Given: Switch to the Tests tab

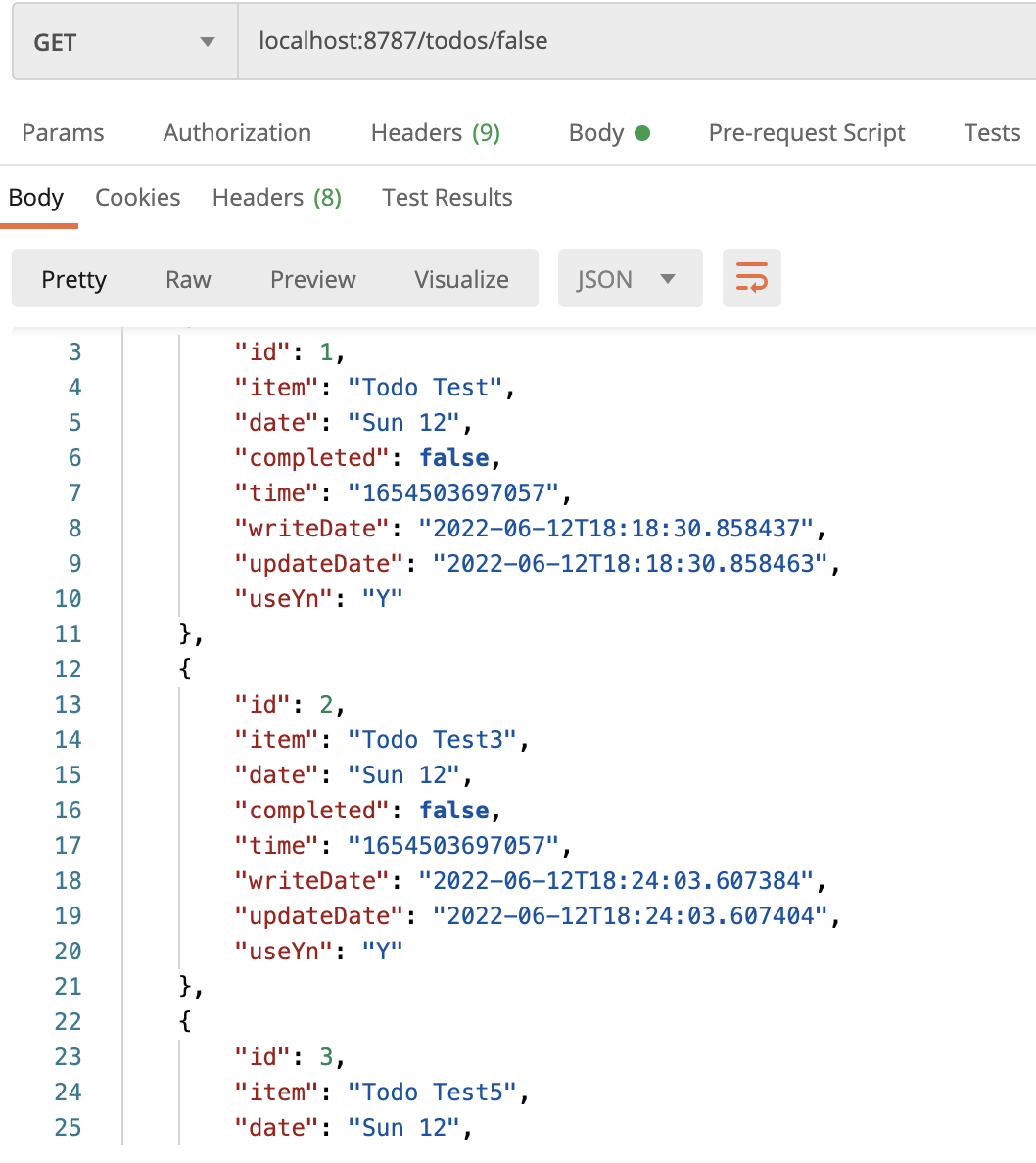Looking at the screenshot, I should pyautogui.click(x=992, y=133).
